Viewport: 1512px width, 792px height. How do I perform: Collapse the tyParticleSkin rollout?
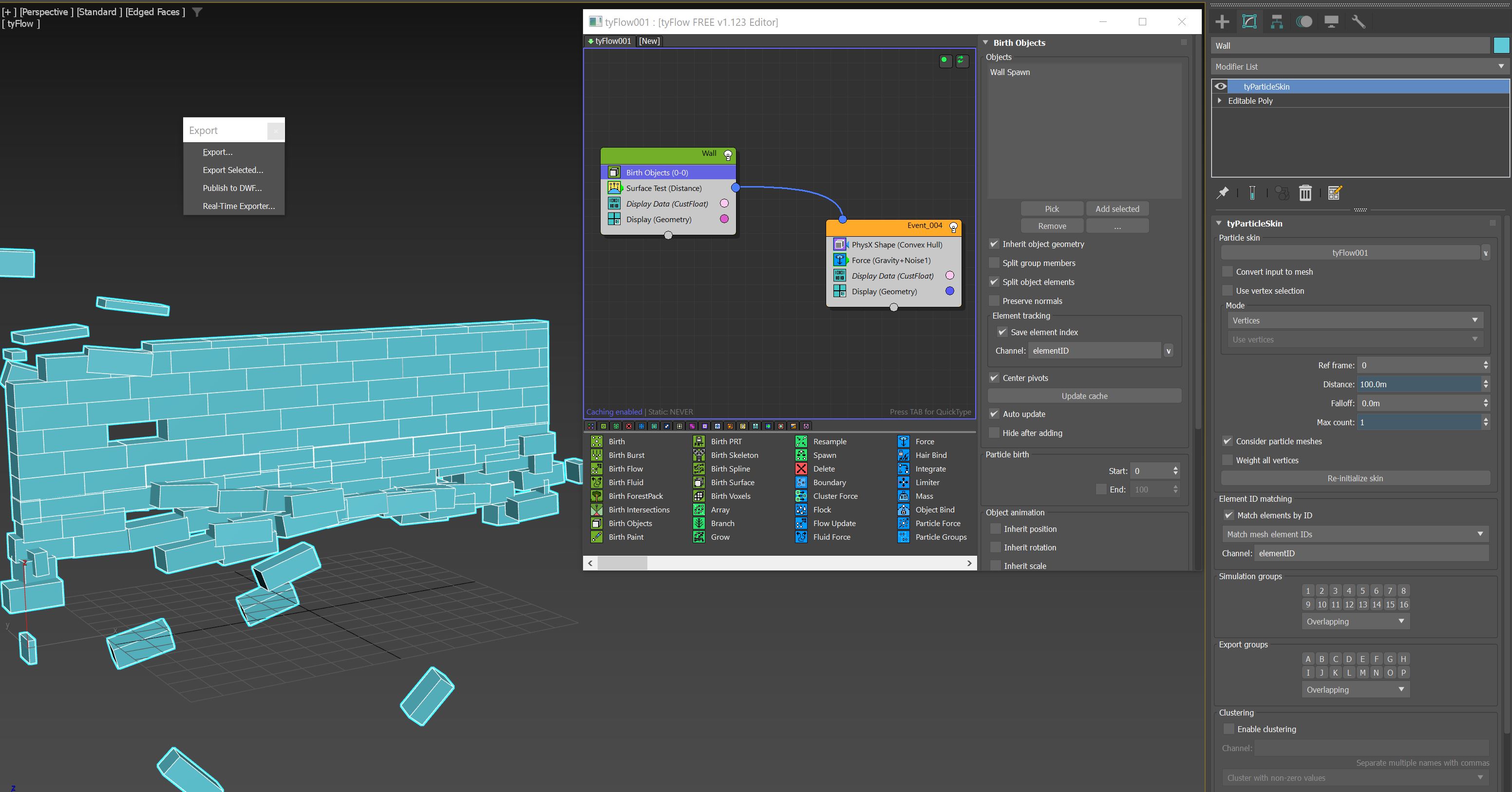tap(1219, 223)
